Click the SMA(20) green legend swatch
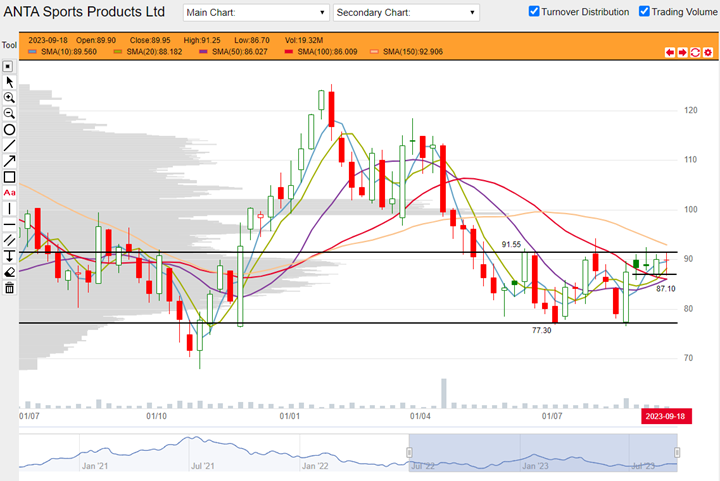The width and height of the screenshot is (720, 481). (x=118, y=52)
